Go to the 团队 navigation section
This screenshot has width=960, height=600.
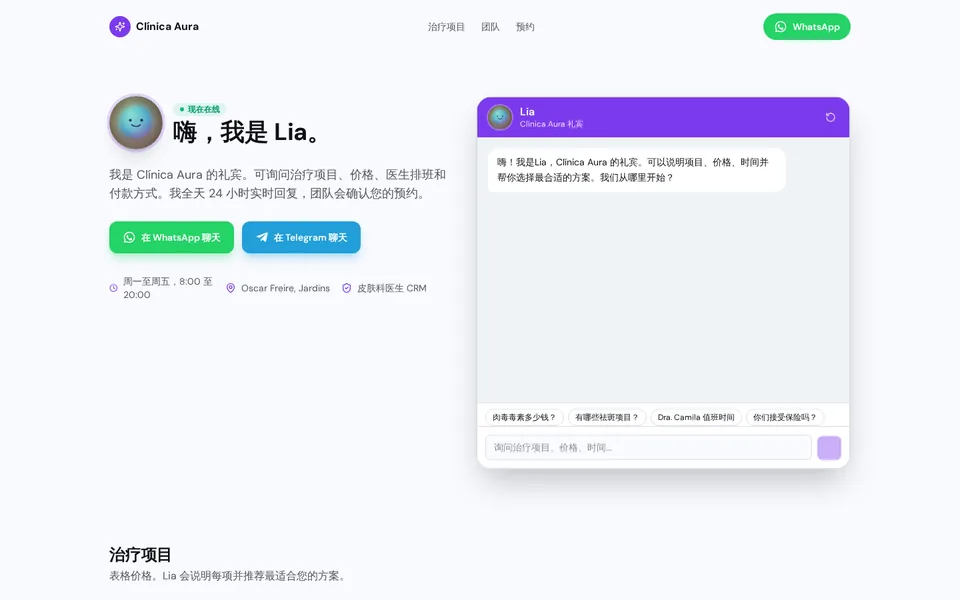pos(490,27)
